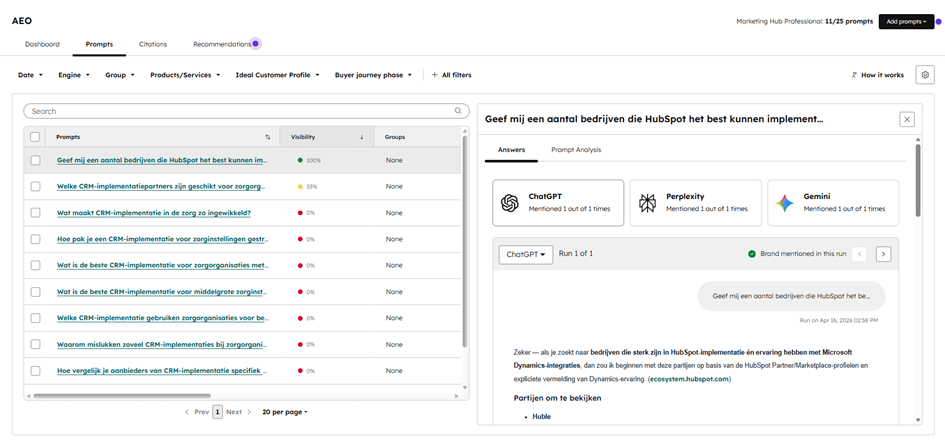Open the 'Waarom mislukken zoveel' prompt link
Image resolution: width=945 pixels, height=444 pixels.
[162, 344]
